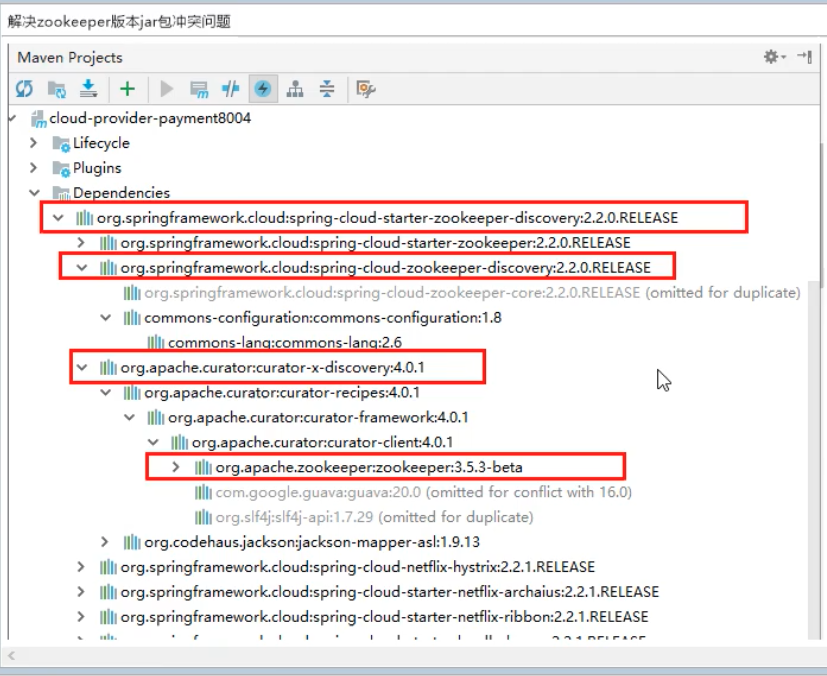Screen dimensions: 827x676
Task: Open the Execute Maven Goal icon
Action: [x=198, y=89]
